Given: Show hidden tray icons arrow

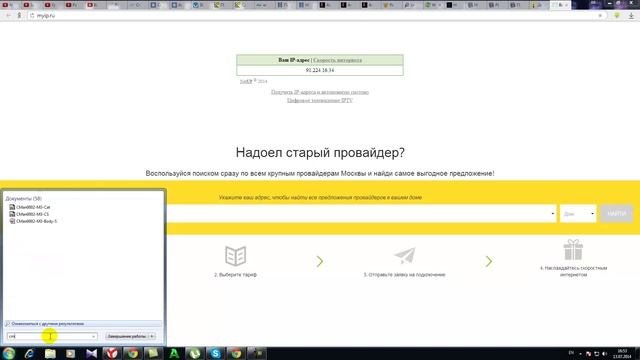Looking at the screenshot, I should (580, 353).
